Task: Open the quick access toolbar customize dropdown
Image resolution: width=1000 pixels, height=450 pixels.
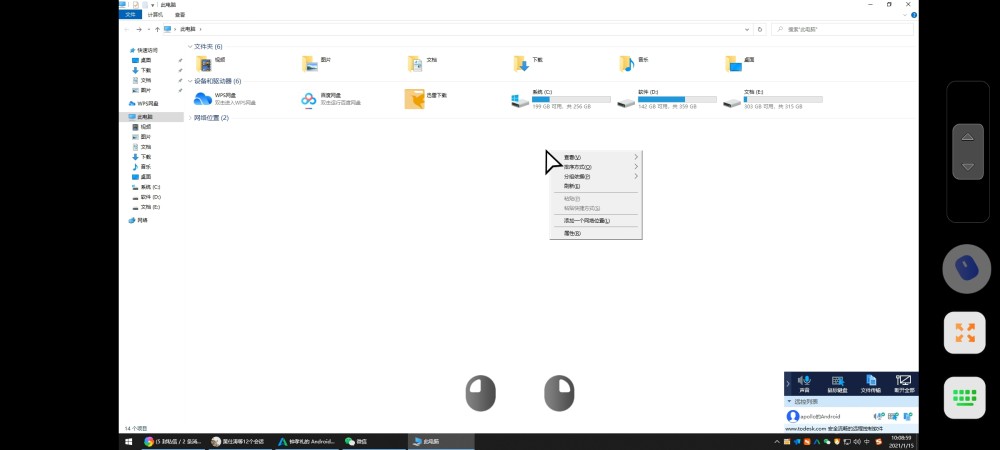Action: pyautogui.click(x=152, y=4)
